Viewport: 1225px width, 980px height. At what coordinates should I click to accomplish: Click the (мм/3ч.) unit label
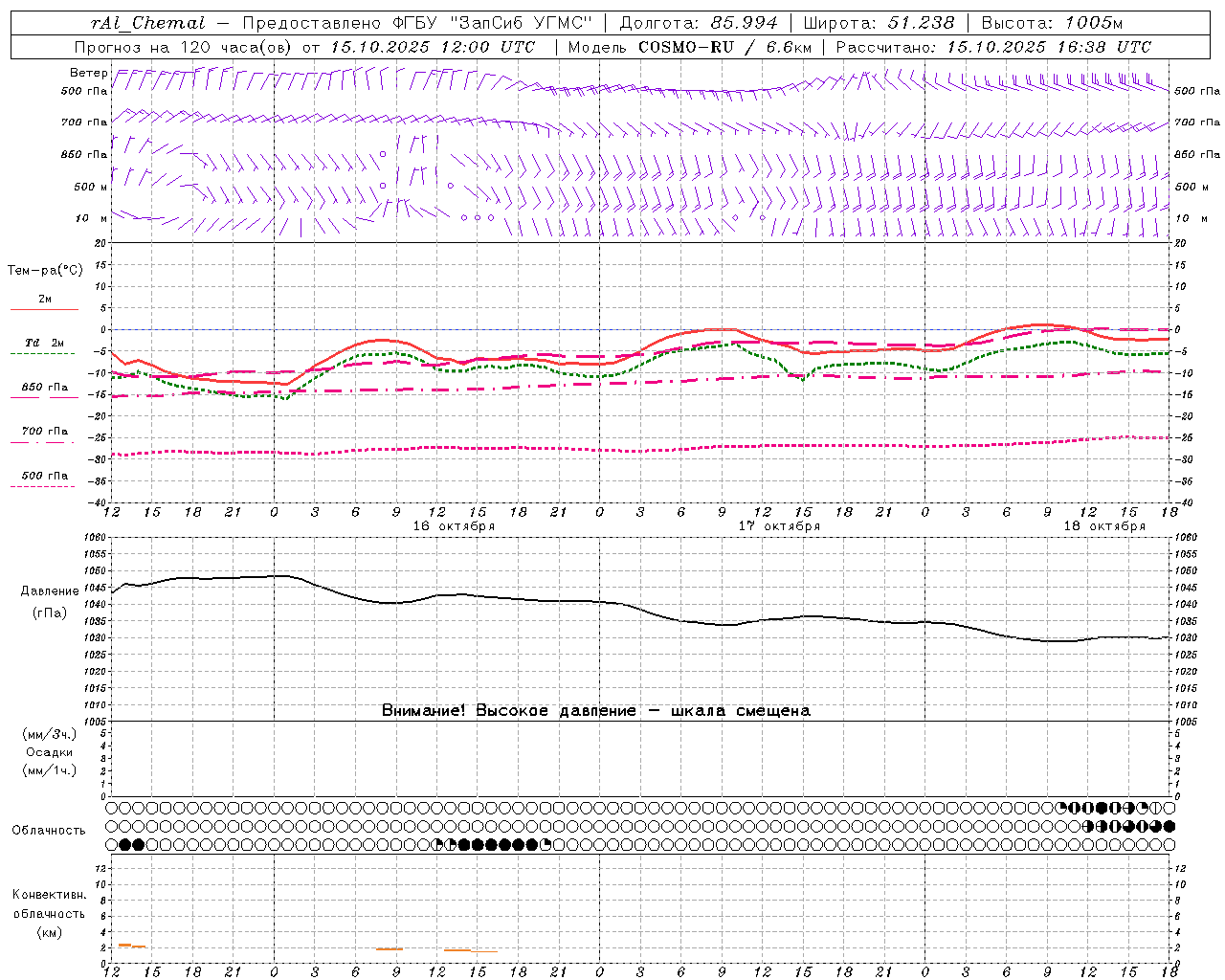(x=49, y=735)
